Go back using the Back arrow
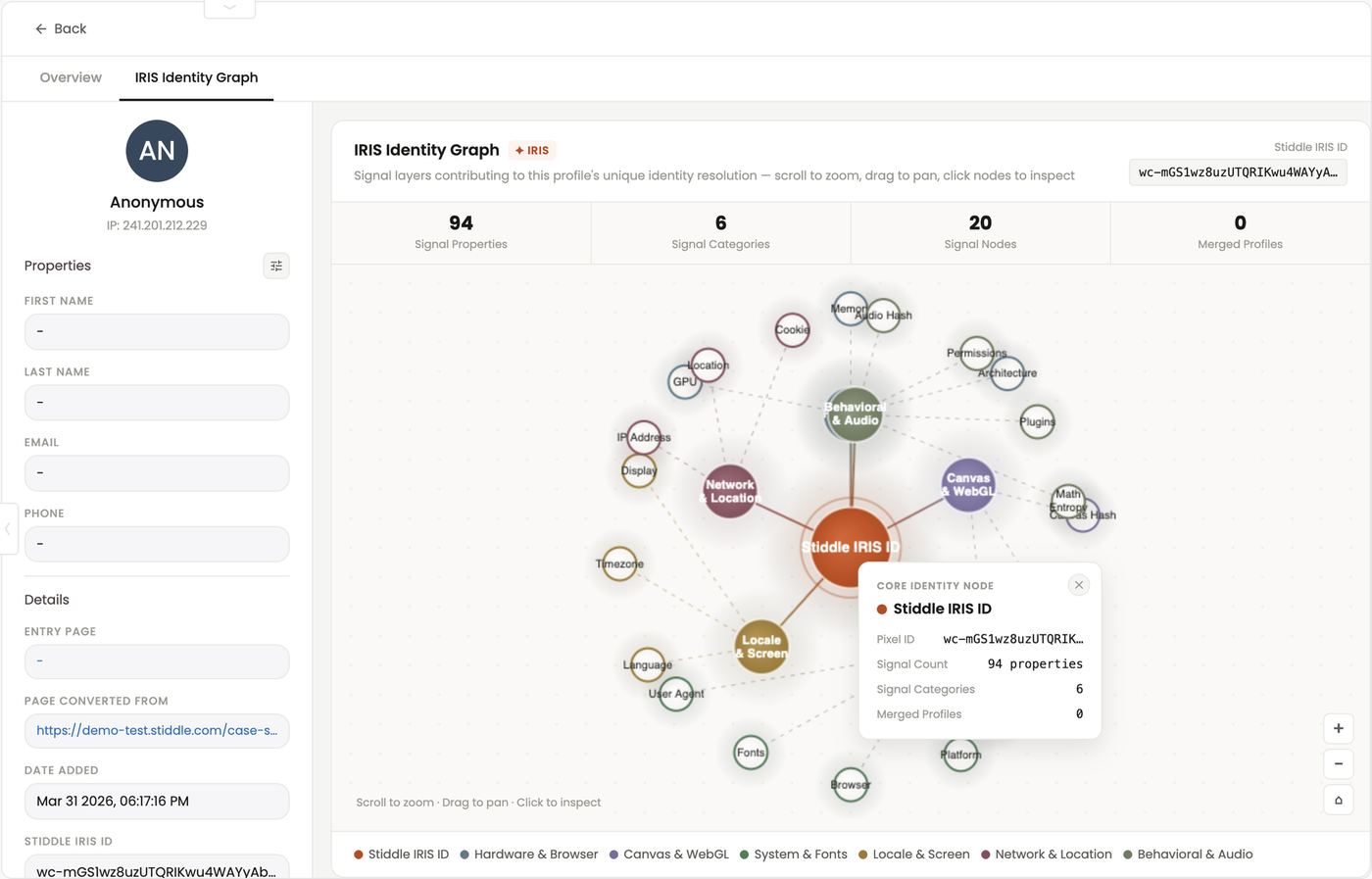 (61, 28)
